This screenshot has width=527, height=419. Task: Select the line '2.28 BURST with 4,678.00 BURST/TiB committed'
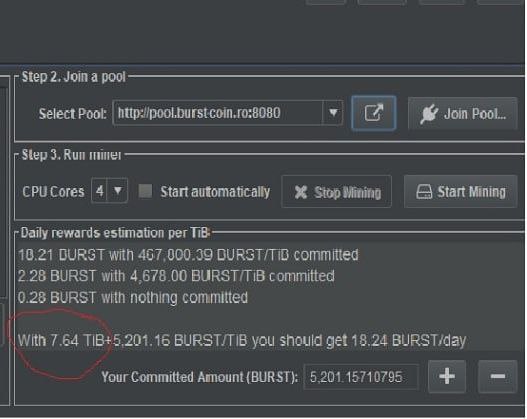point(176,276)
